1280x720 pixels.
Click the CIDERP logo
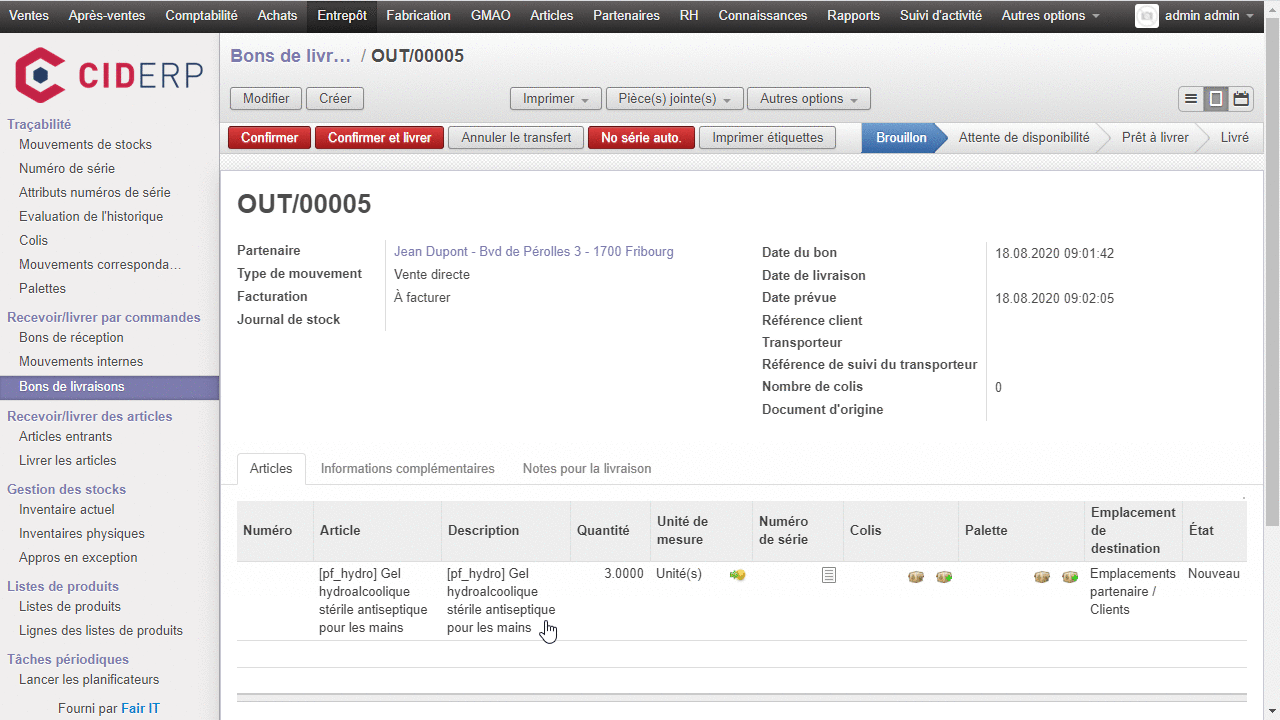(x=109, y=75)
